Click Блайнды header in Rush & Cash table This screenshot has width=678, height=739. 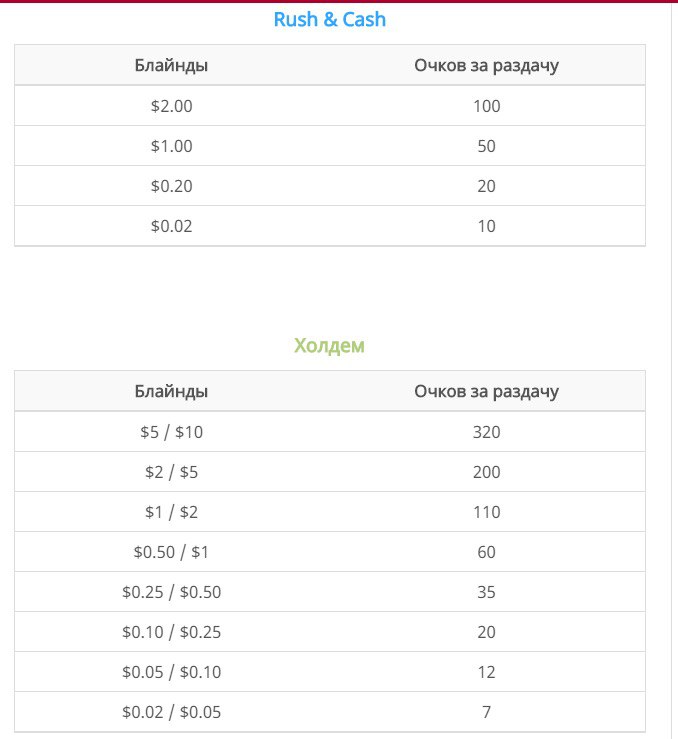[x=171, y=66]
